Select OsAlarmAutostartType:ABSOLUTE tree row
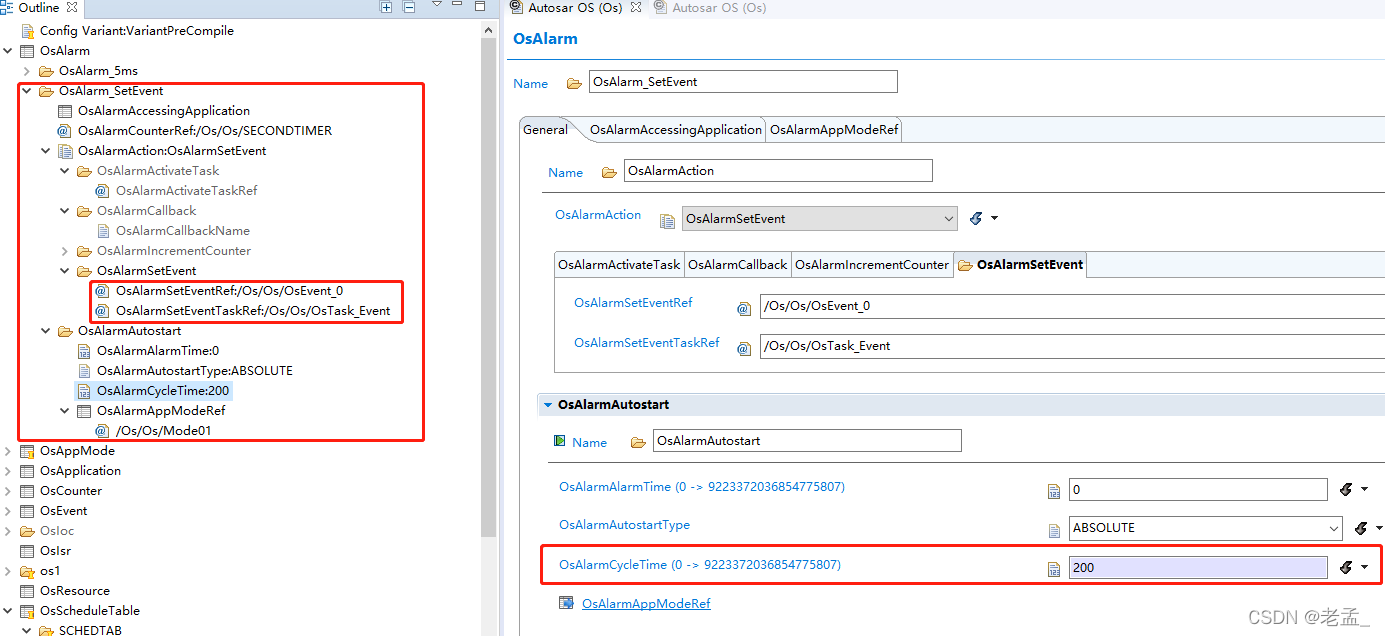 coord(195,371)
